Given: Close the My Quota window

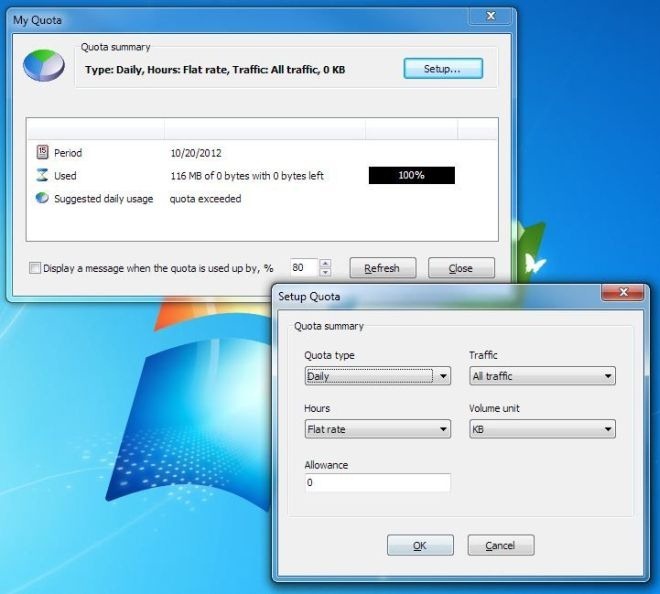Looking at the screenshot, I should click(490, 16).
